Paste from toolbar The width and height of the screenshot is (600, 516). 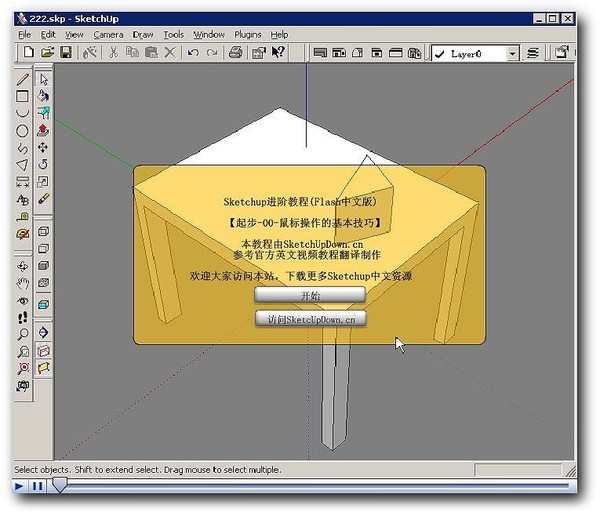pyautogui.click(x=152, y=52)
